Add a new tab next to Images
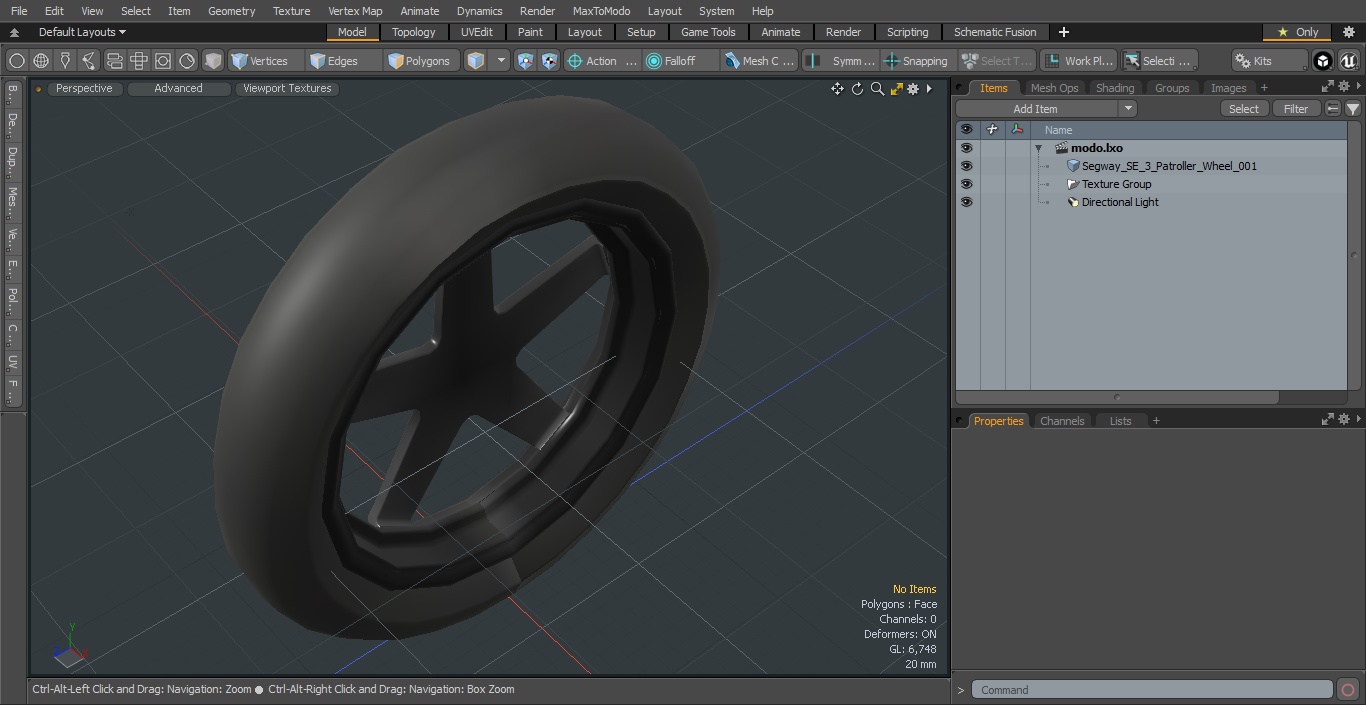 pyautogui.click(x=1264, y=88)
